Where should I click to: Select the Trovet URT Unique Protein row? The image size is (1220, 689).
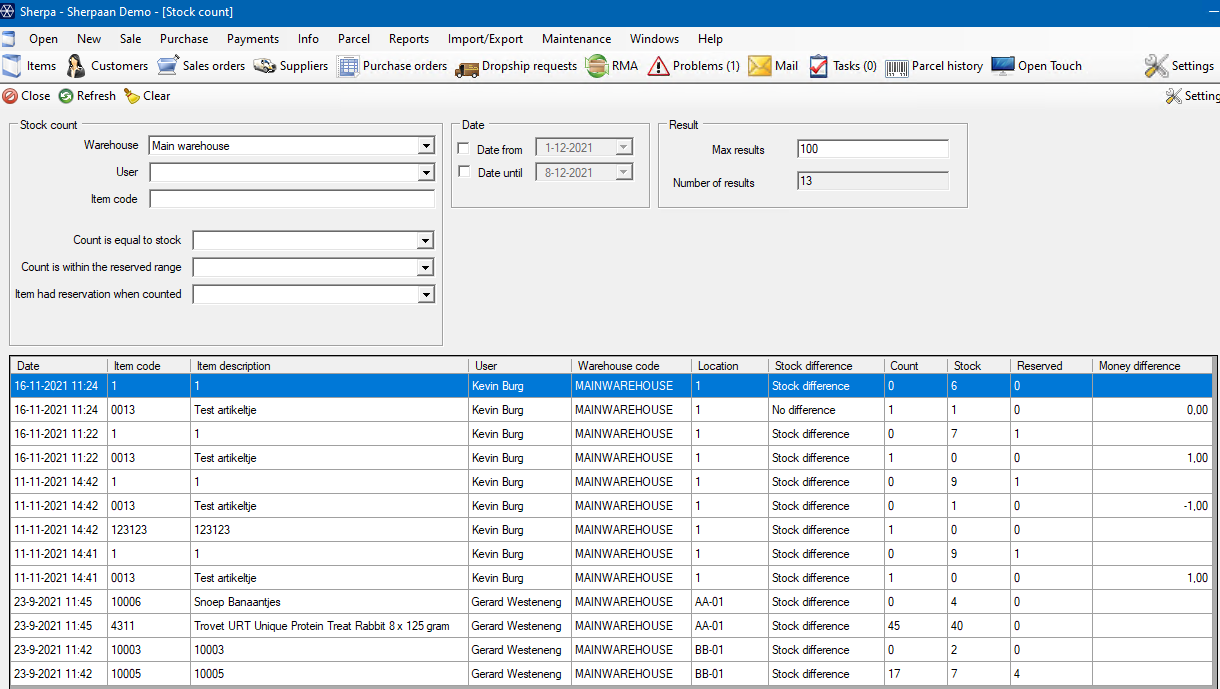pyautogui.click(x=612, y=626)
